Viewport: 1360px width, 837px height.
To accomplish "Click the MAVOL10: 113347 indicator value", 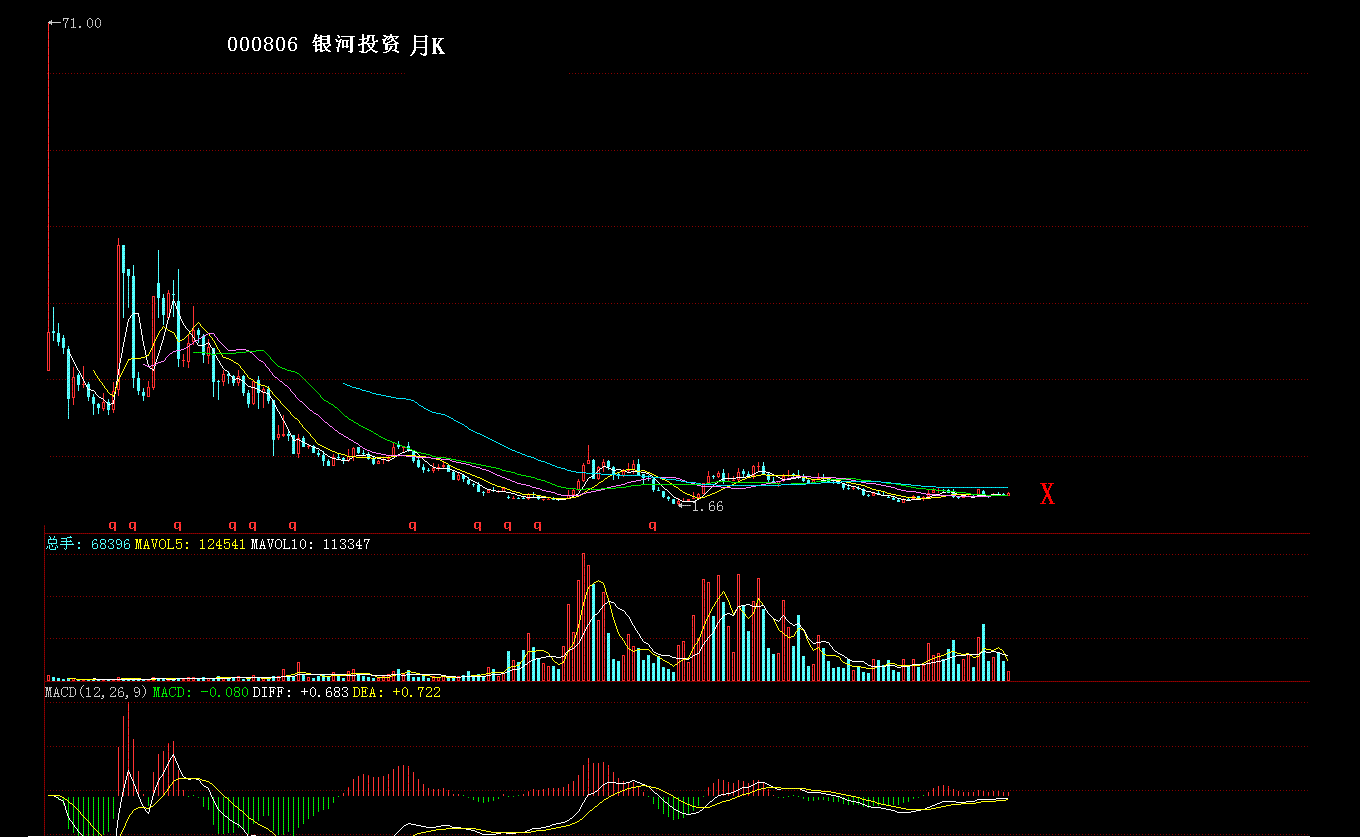I will tap(310, 544).
